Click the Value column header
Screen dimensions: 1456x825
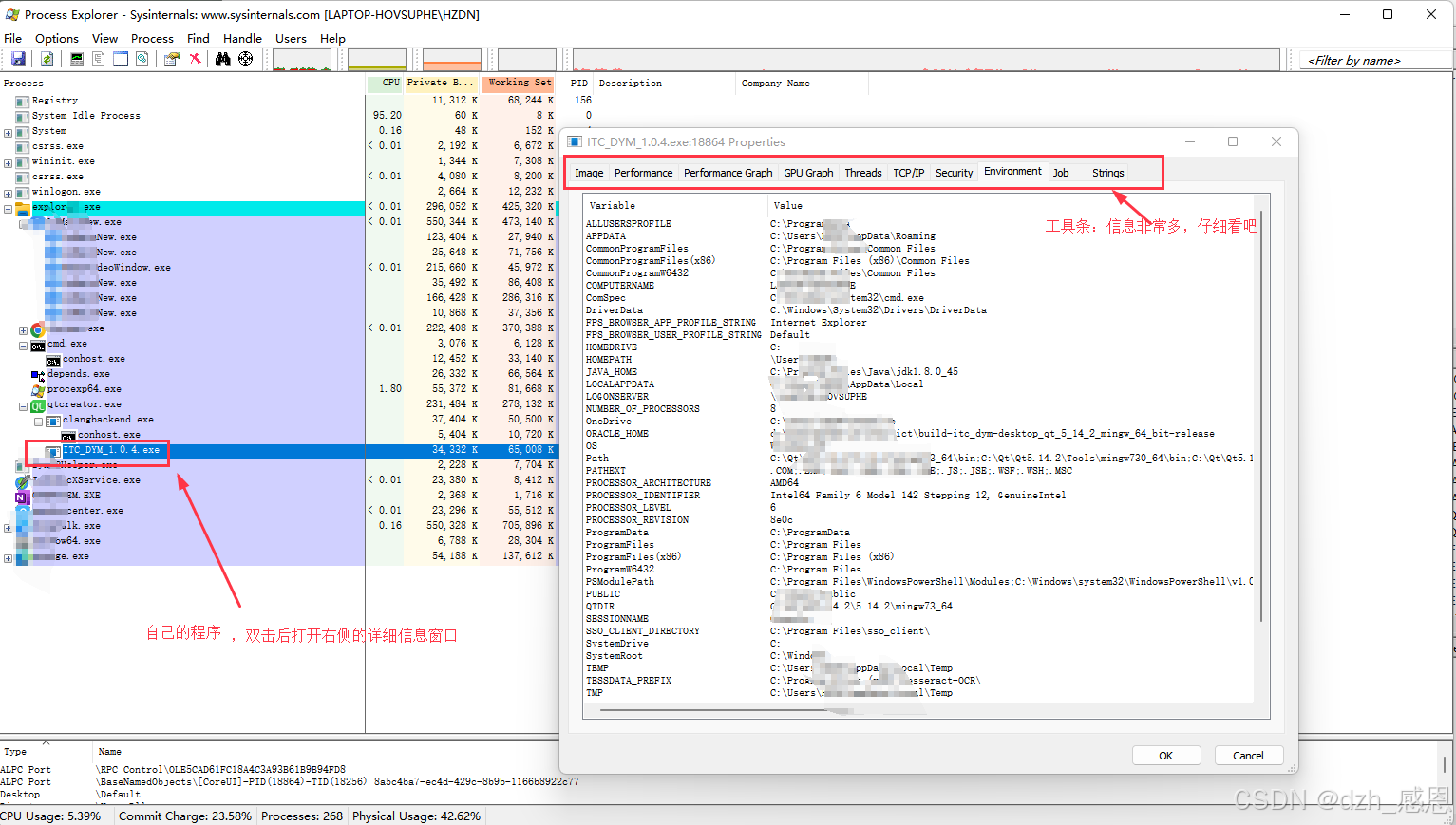coord(1011,205)
